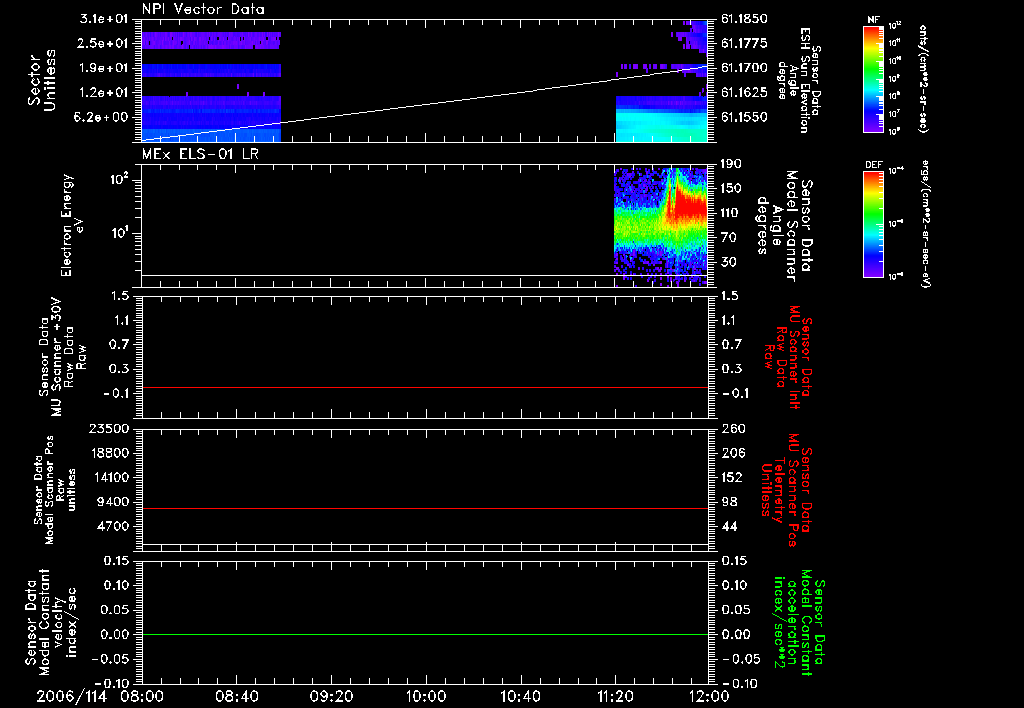Click the NF color scale bar
This screenshot has height=708, width=1024.
point(874,78)
